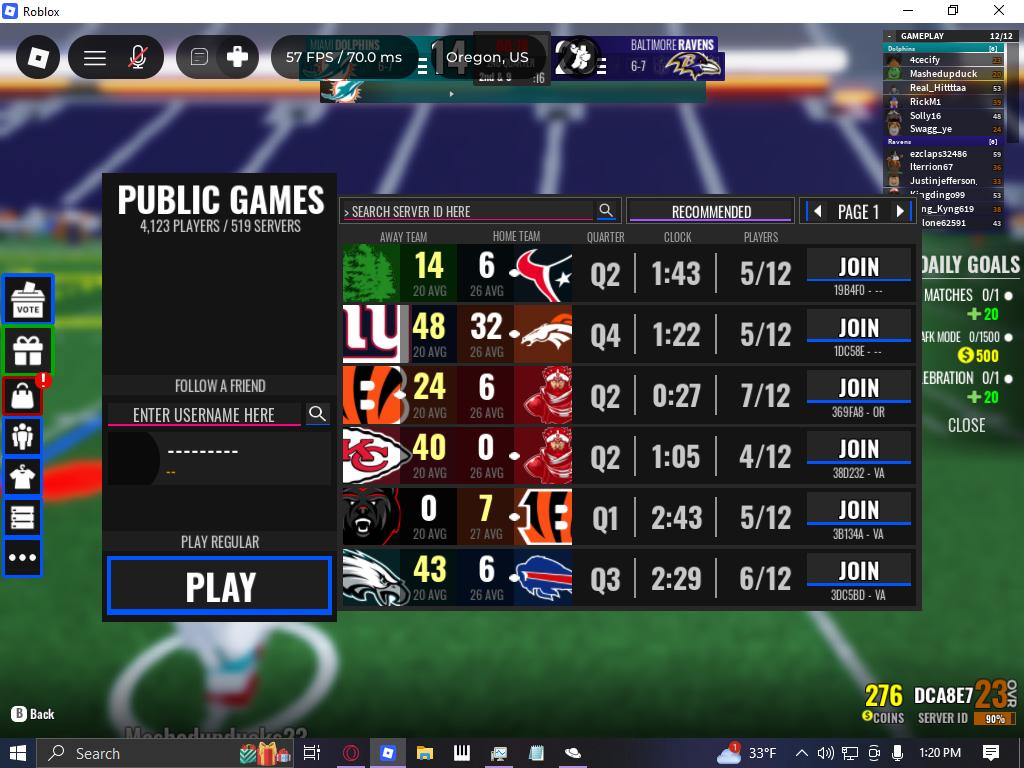Join server 38D232 - VA
Image resolution: width=1024 pixels, height=768 pixels.
tap(859, 447)
